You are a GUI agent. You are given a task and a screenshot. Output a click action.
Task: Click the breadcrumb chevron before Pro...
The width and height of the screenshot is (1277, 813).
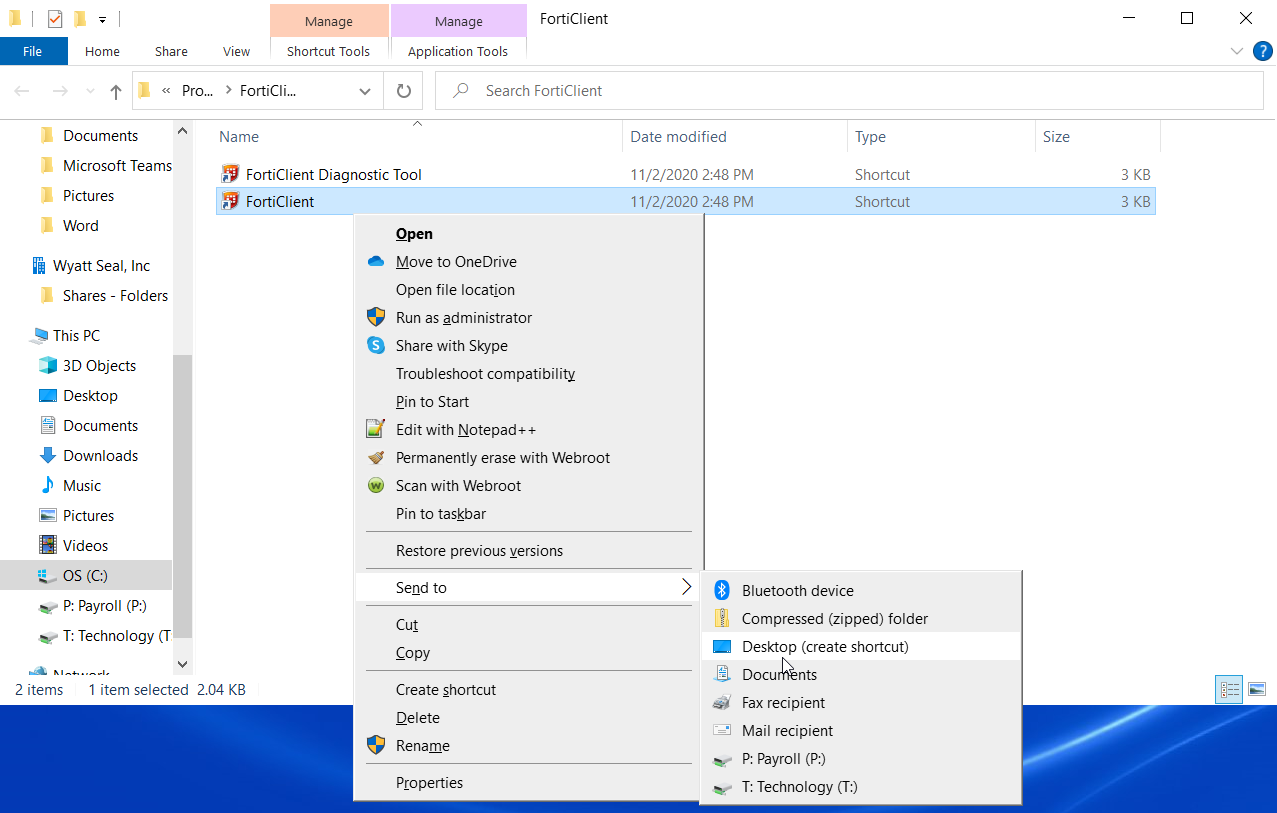[166, 91]
